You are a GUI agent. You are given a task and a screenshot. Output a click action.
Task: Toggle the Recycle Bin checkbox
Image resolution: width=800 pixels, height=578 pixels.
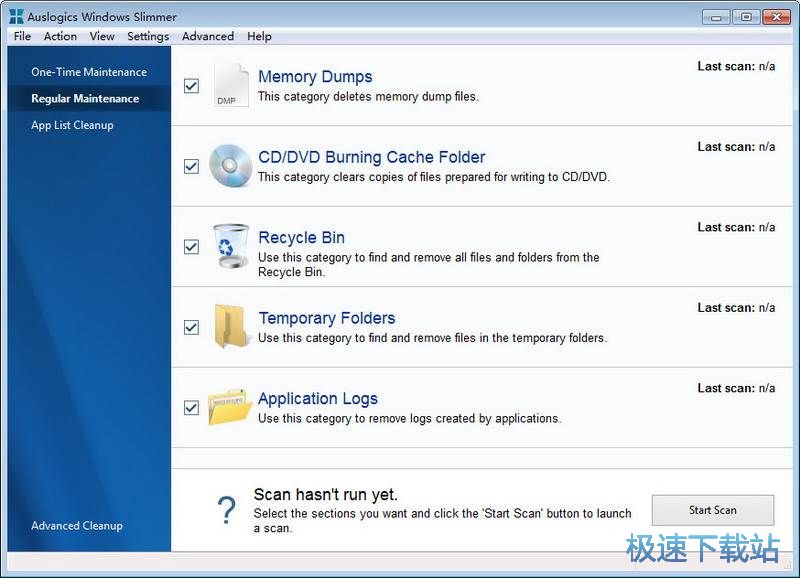click(191, 248)
